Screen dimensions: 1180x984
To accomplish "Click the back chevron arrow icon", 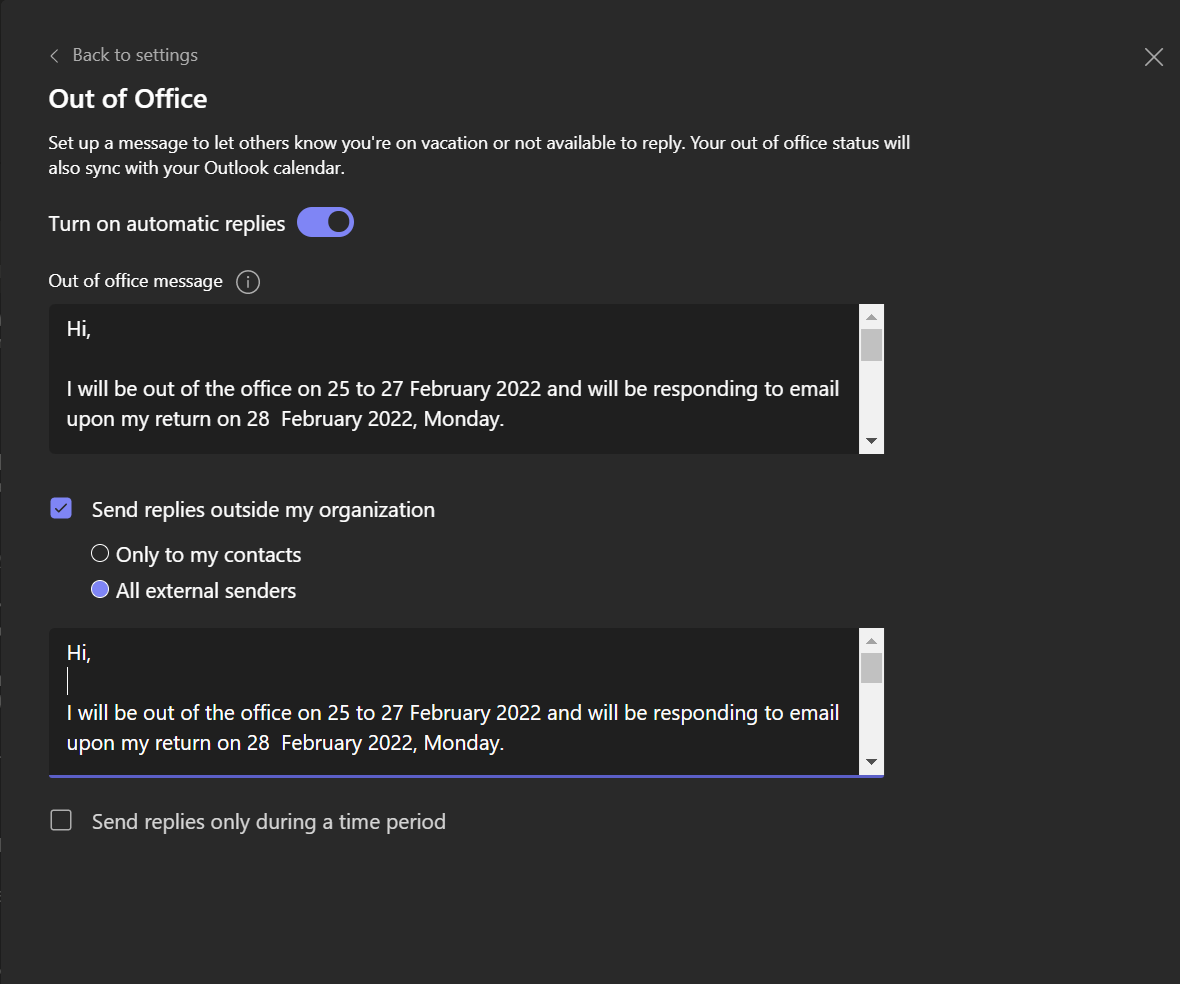I will (54, 56).
